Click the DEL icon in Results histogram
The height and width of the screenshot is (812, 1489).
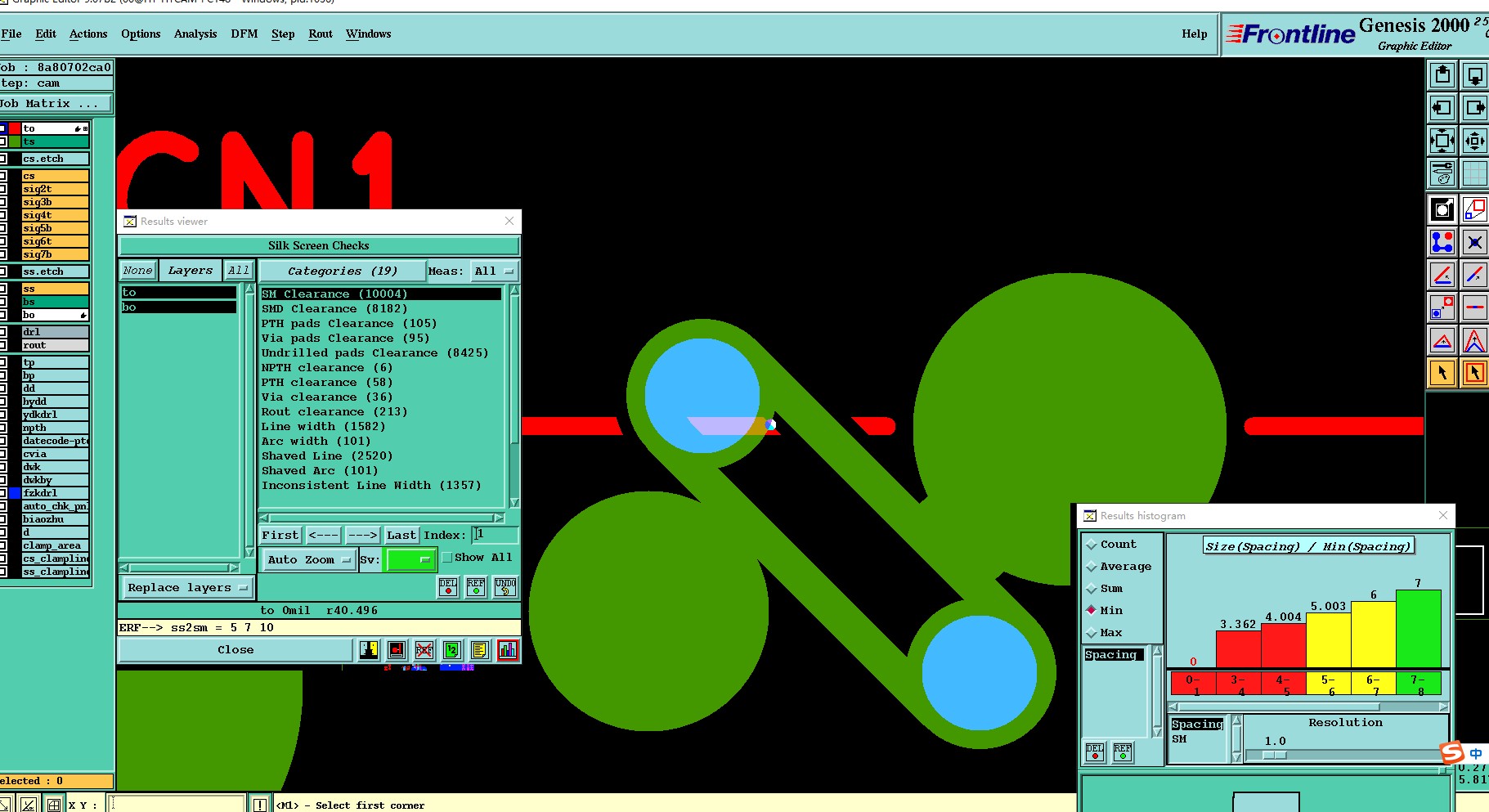(1095, 752)
